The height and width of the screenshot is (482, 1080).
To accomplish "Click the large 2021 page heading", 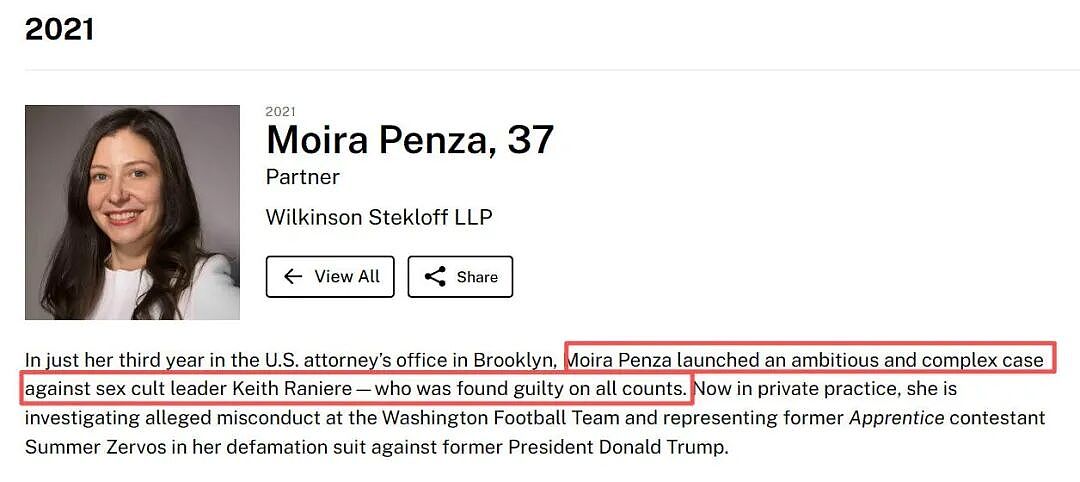I will pos(59,30).
